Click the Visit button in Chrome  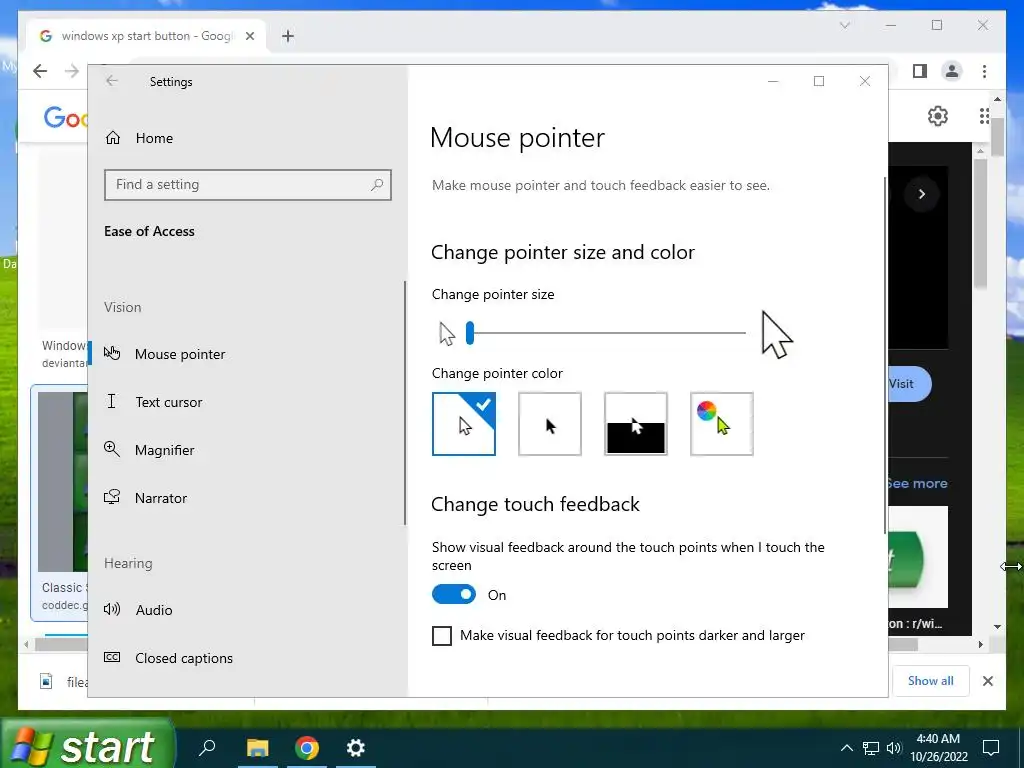point(909,384)
